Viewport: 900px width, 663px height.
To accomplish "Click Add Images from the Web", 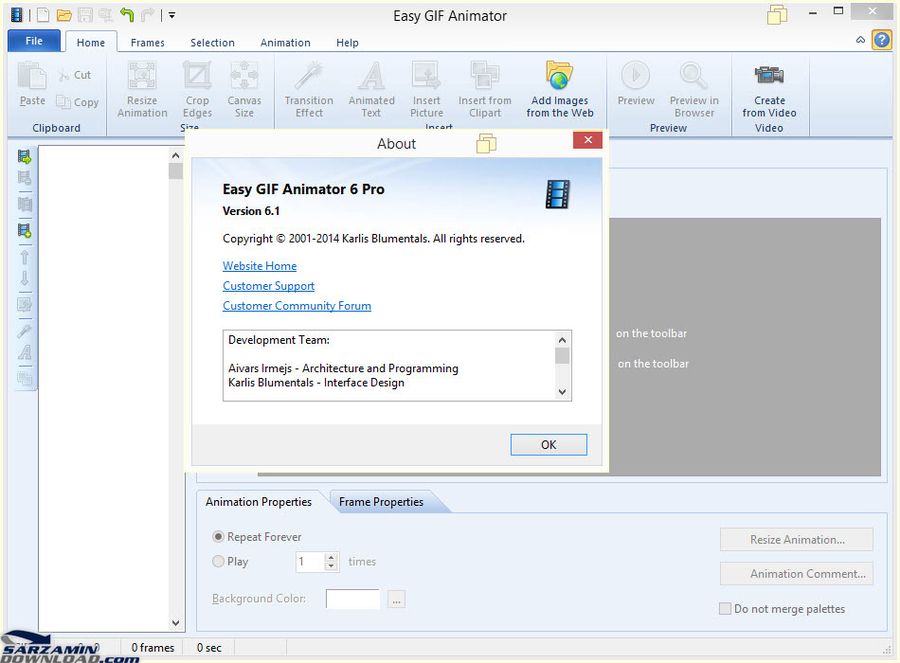I will 560,89.
